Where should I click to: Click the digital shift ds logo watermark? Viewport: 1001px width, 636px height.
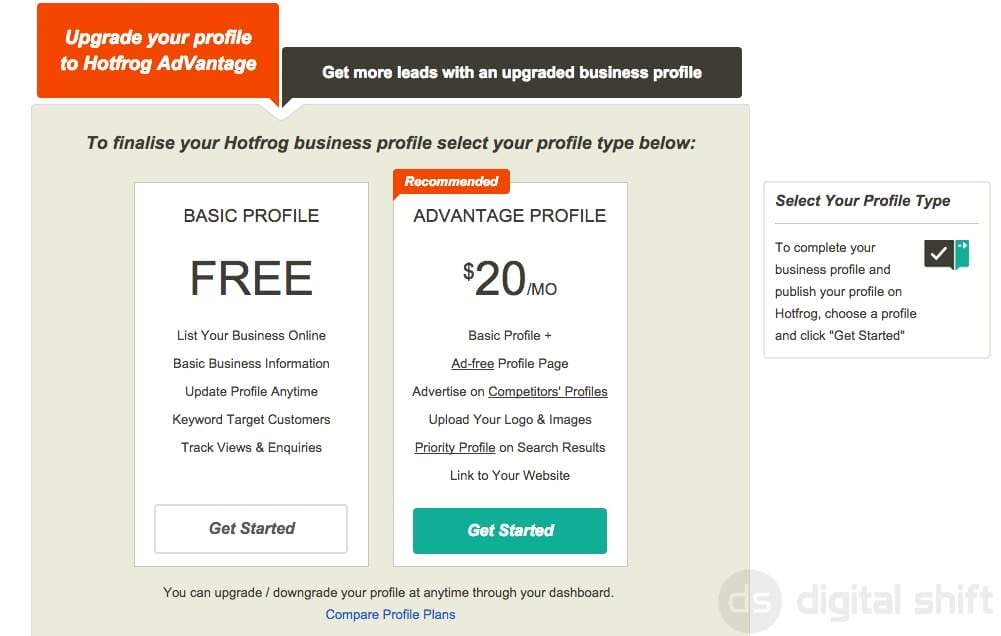pos(750,601)
